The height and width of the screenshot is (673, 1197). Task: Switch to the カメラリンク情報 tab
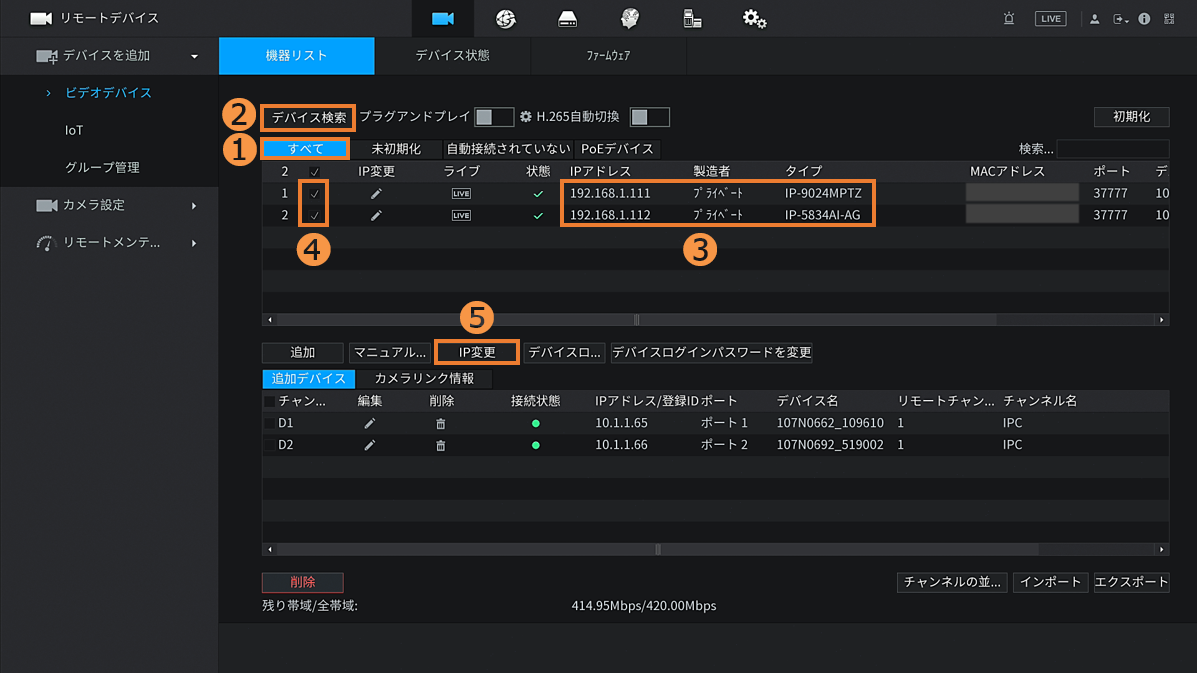[424, 379]
